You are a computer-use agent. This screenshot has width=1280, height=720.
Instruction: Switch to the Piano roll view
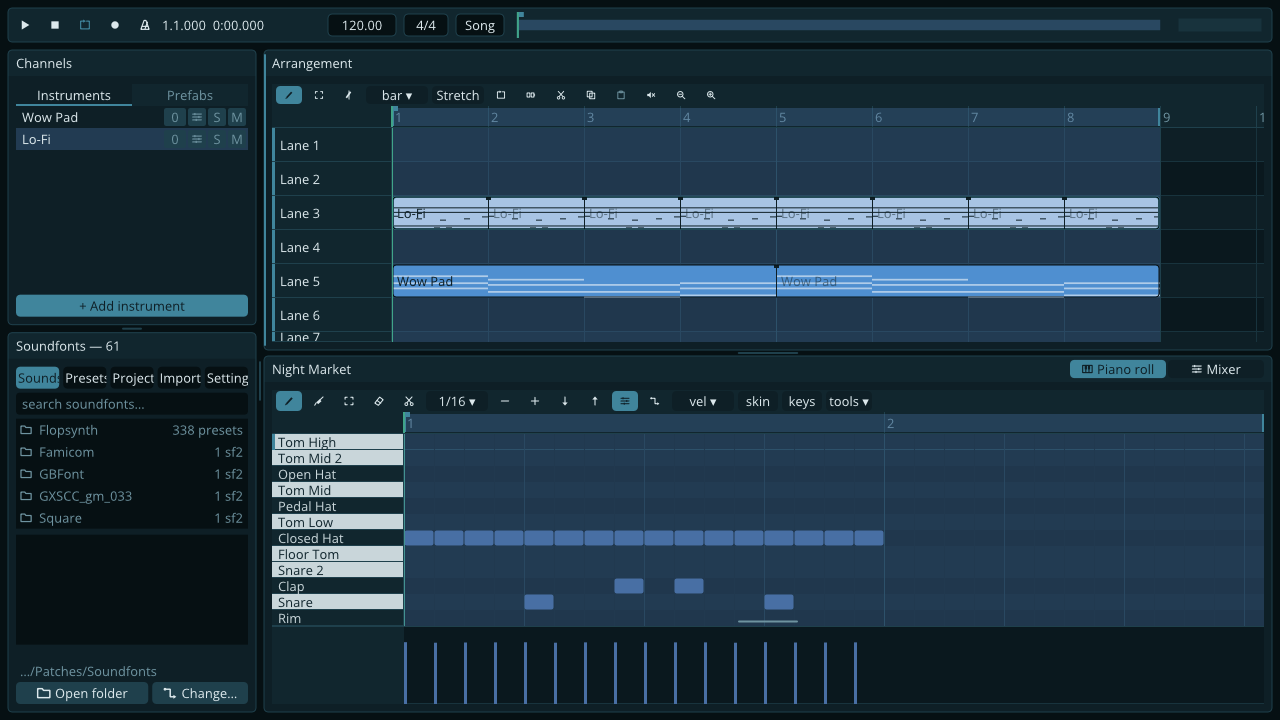pos(1118,369)
